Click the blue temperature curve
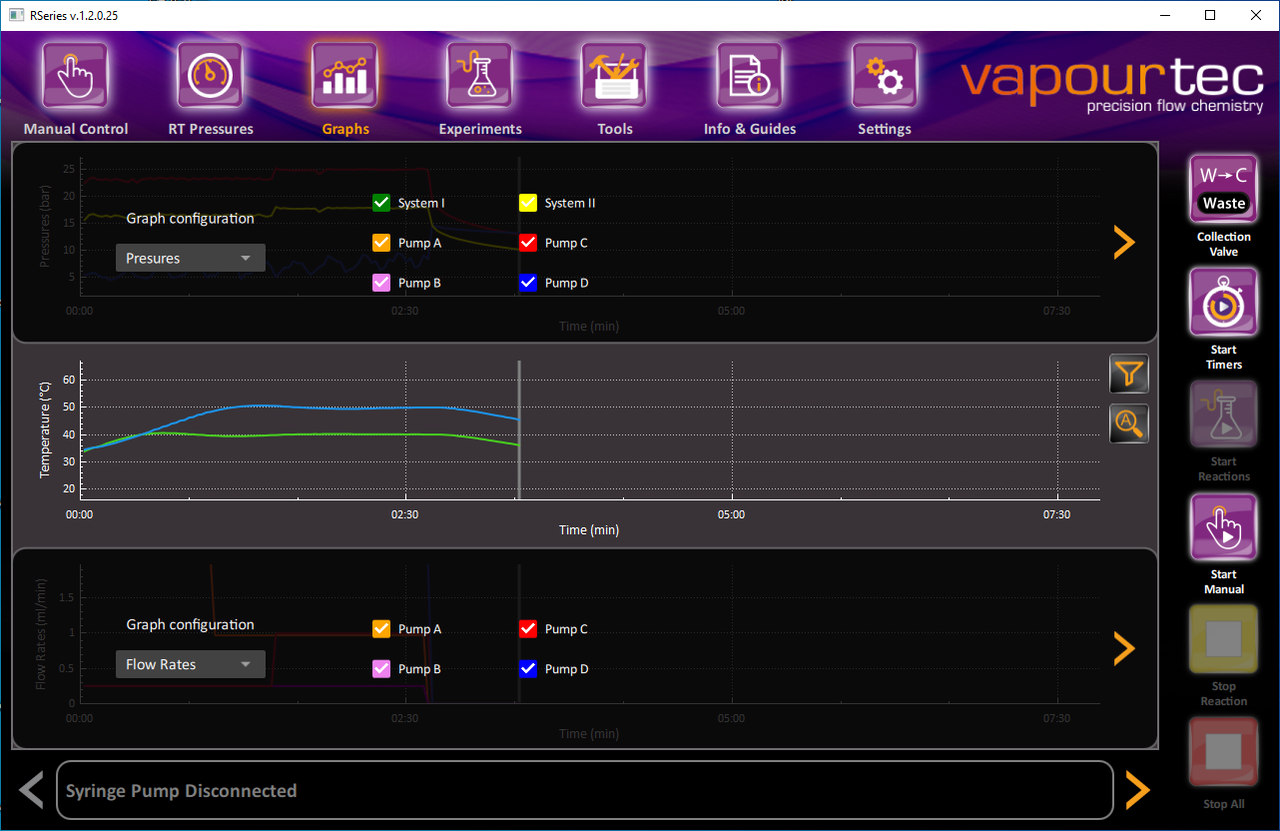Viewport: 1280px width, 831px height. pyautogui.click(x=300, y=407)
